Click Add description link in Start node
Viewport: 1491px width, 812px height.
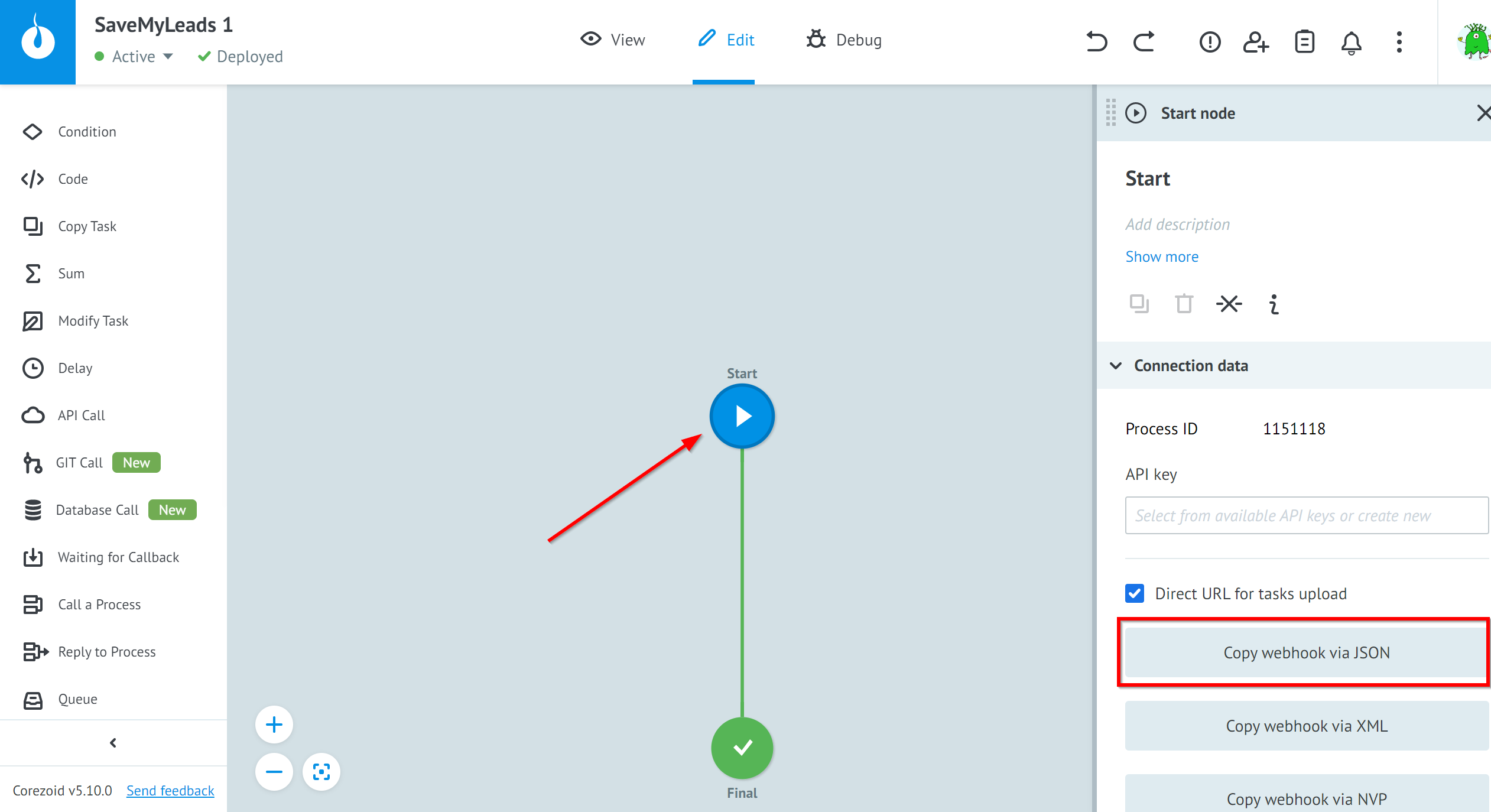(1177, 224)
